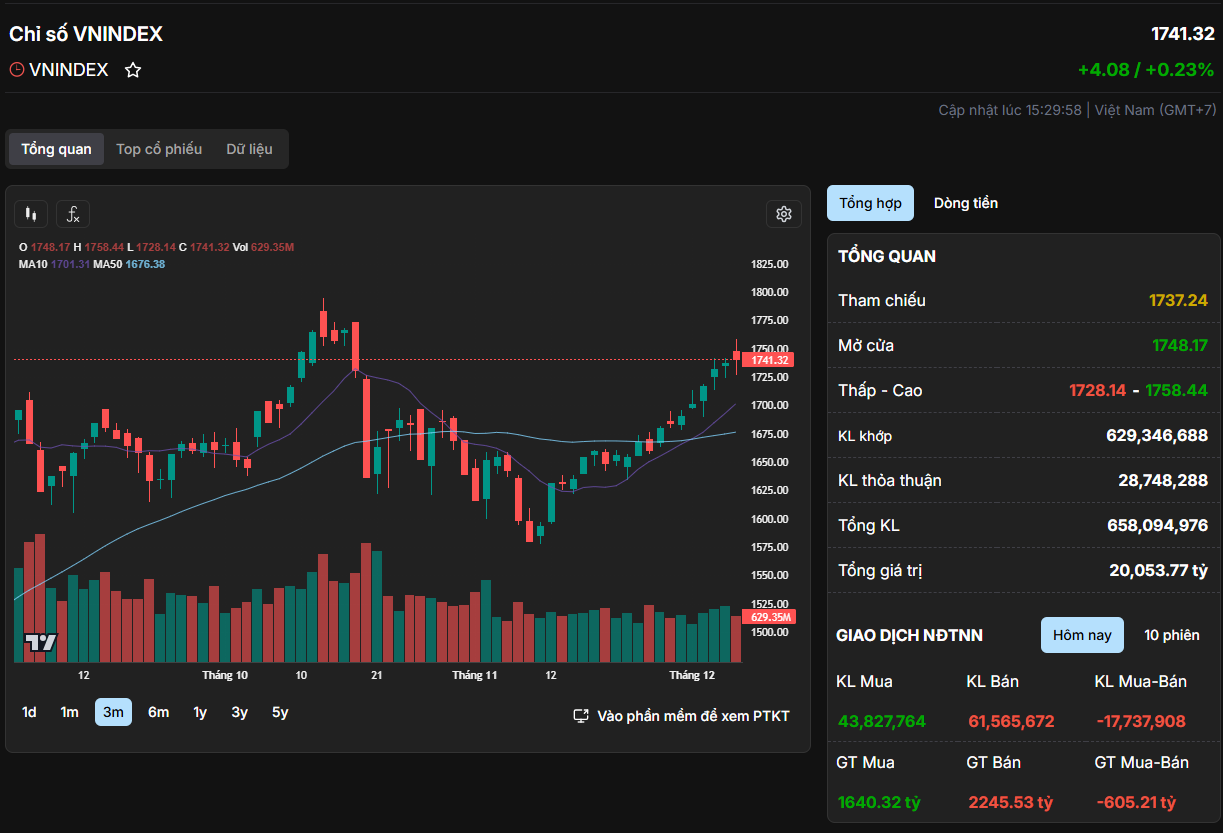Add VNINDEX to favorites with star
This screenshot has height=833, width=1223.
(x=133, y=70)
